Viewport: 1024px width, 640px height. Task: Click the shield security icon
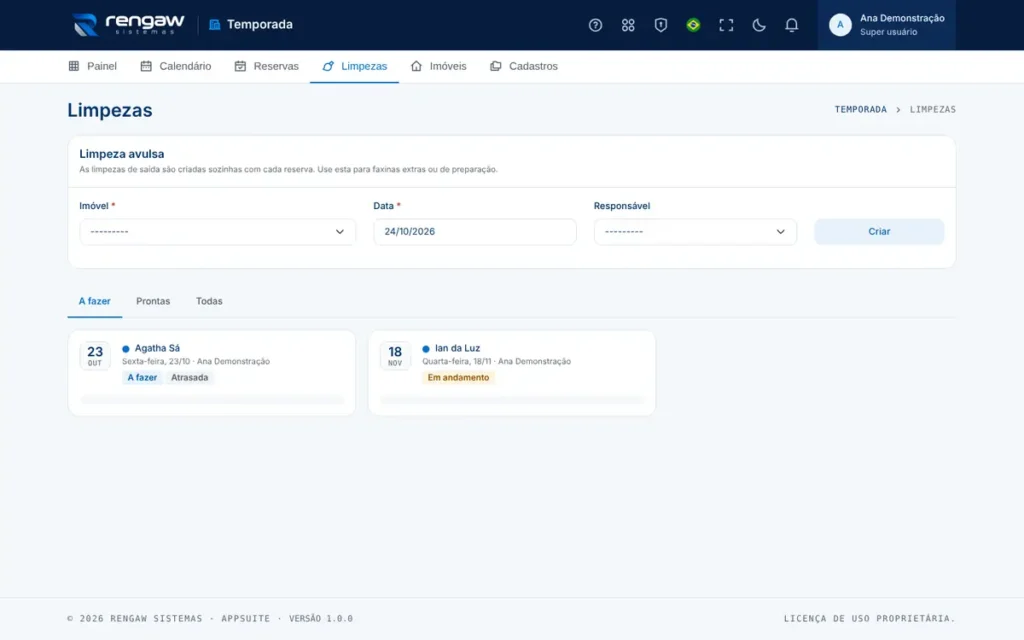660,25
